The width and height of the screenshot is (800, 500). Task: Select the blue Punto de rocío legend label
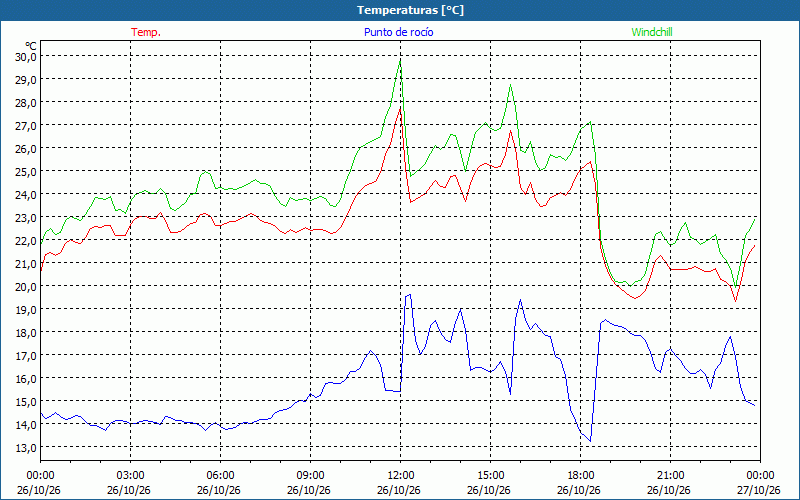tap(398, 32)
